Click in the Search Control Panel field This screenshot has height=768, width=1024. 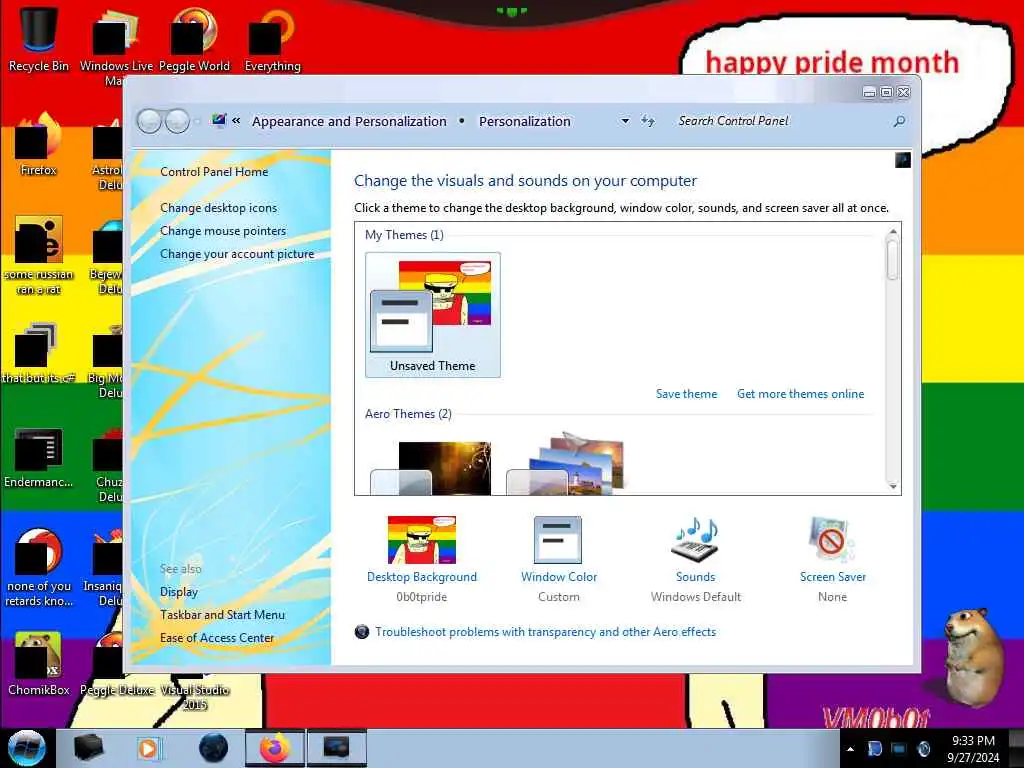(x=780, y=121)
